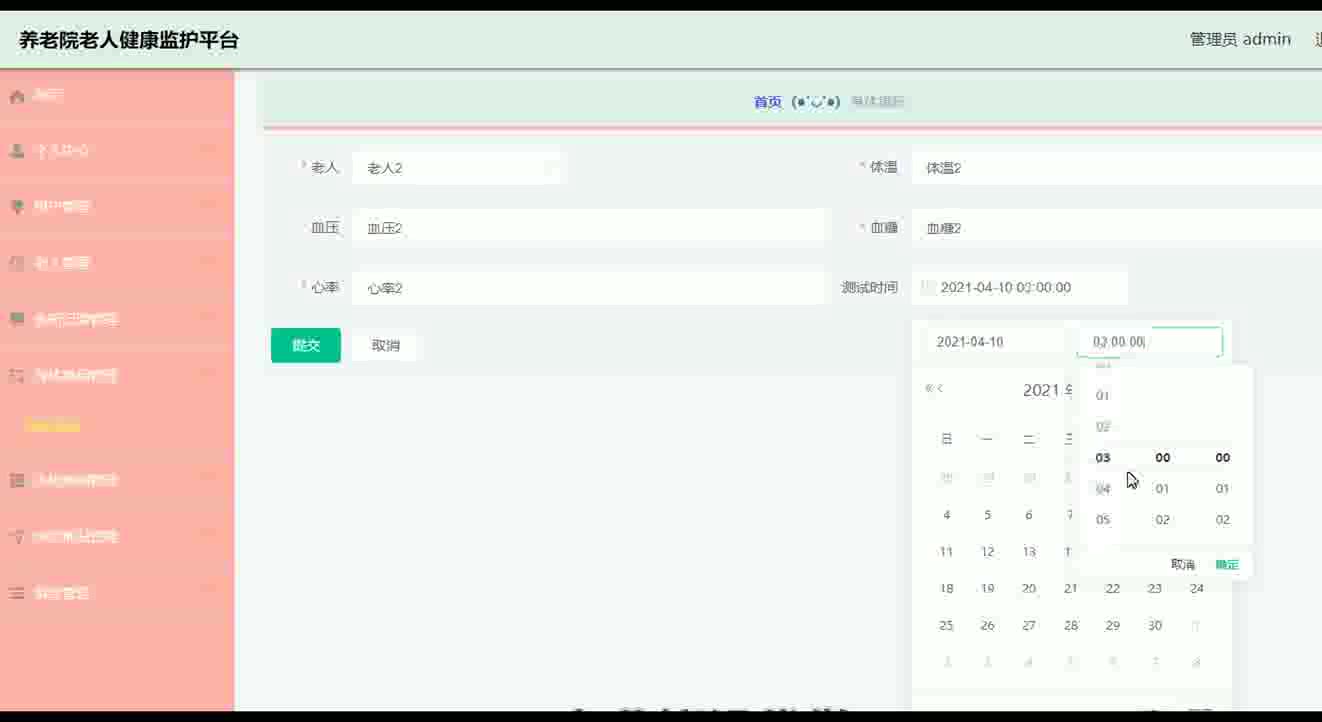Select hour 05 in time picker

click(1103, 520)
